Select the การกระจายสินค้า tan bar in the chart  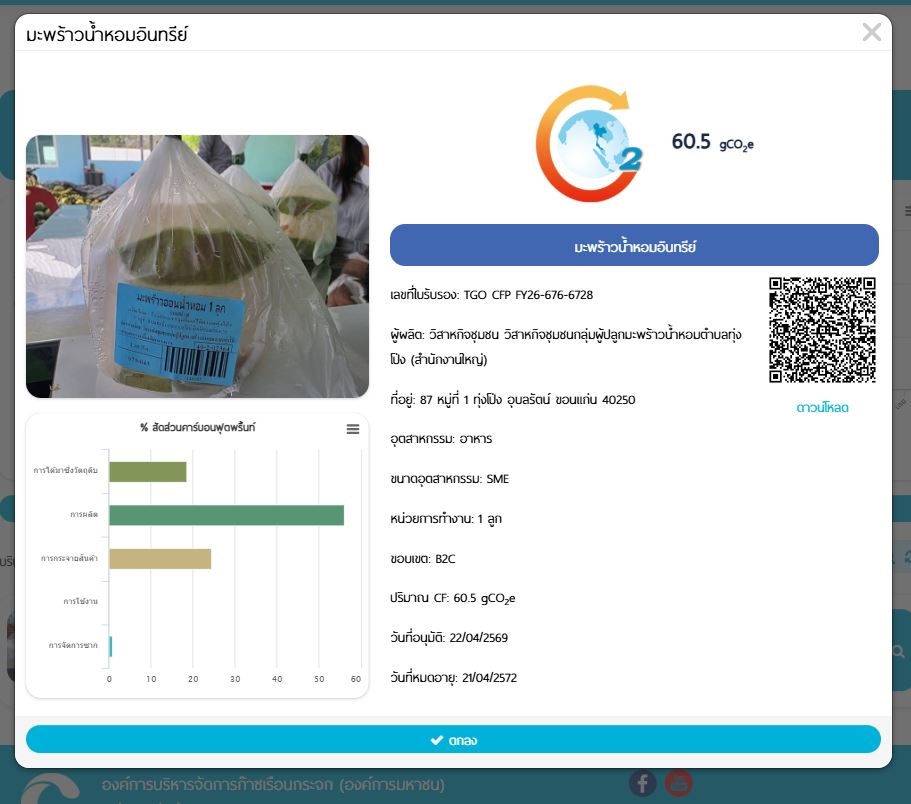coord(160,559)
